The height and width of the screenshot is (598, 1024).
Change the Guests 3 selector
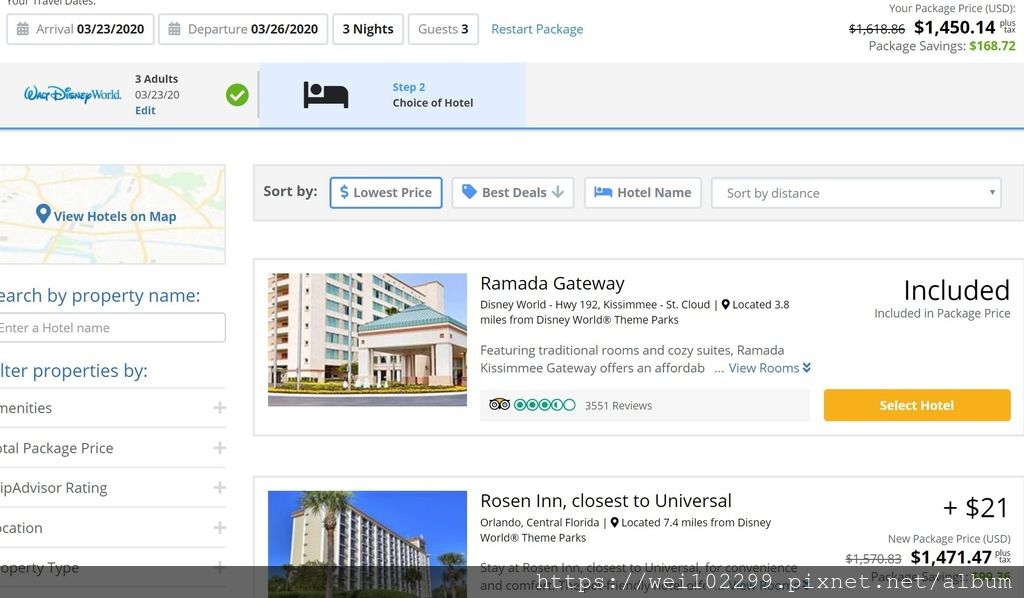click(443, 29)
